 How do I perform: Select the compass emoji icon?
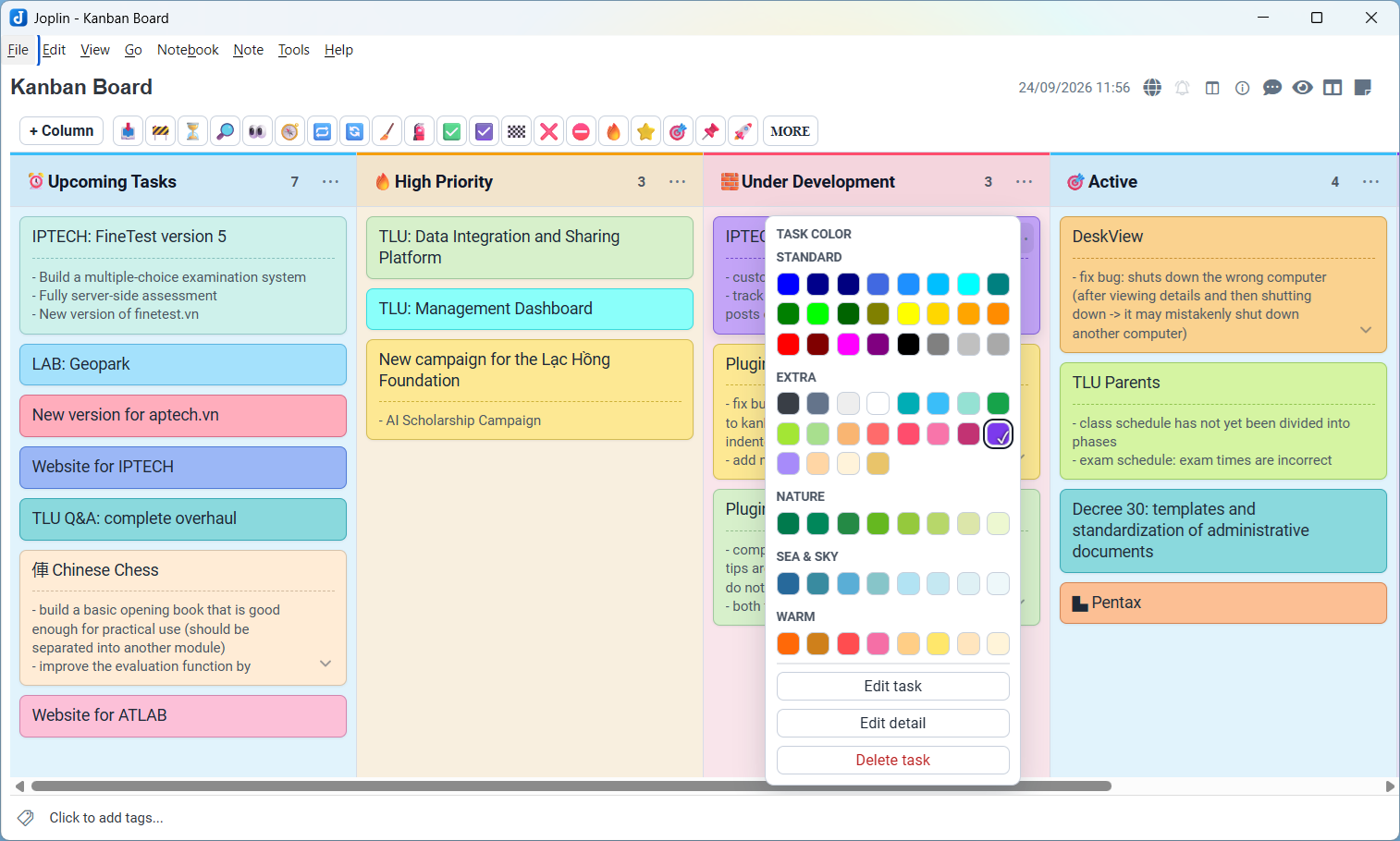(x=289, y=131)
